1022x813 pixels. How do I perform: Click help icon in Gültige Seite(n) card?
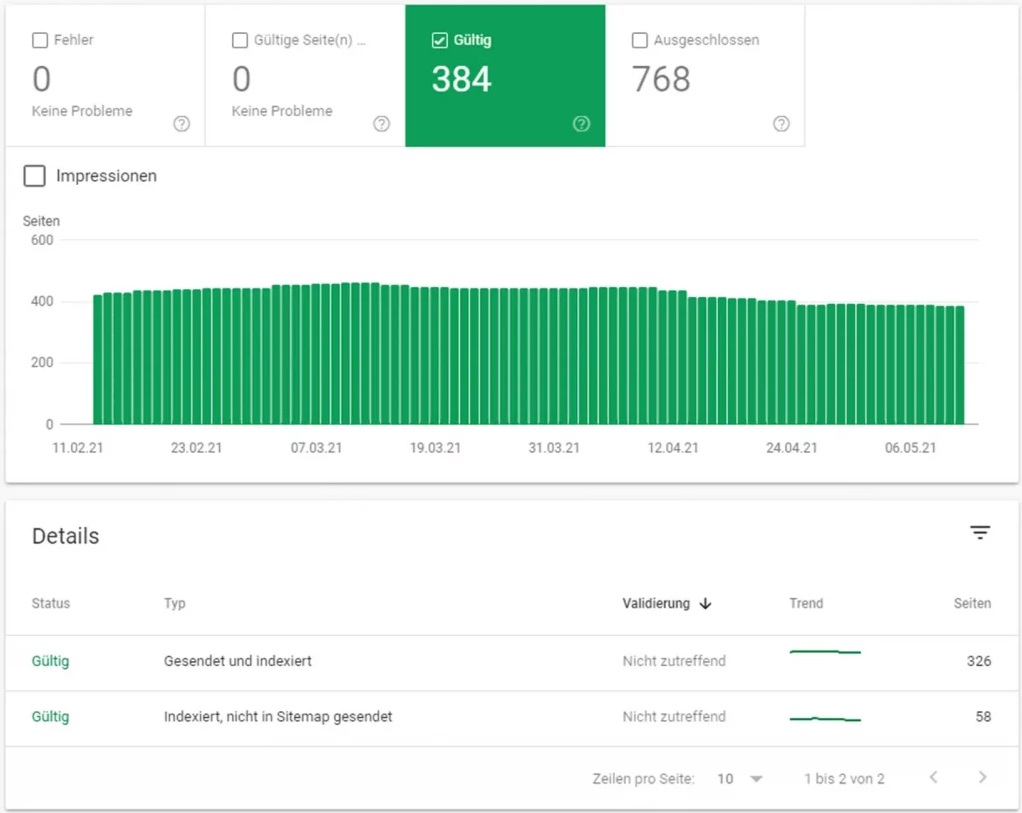(x=381, y=124)
